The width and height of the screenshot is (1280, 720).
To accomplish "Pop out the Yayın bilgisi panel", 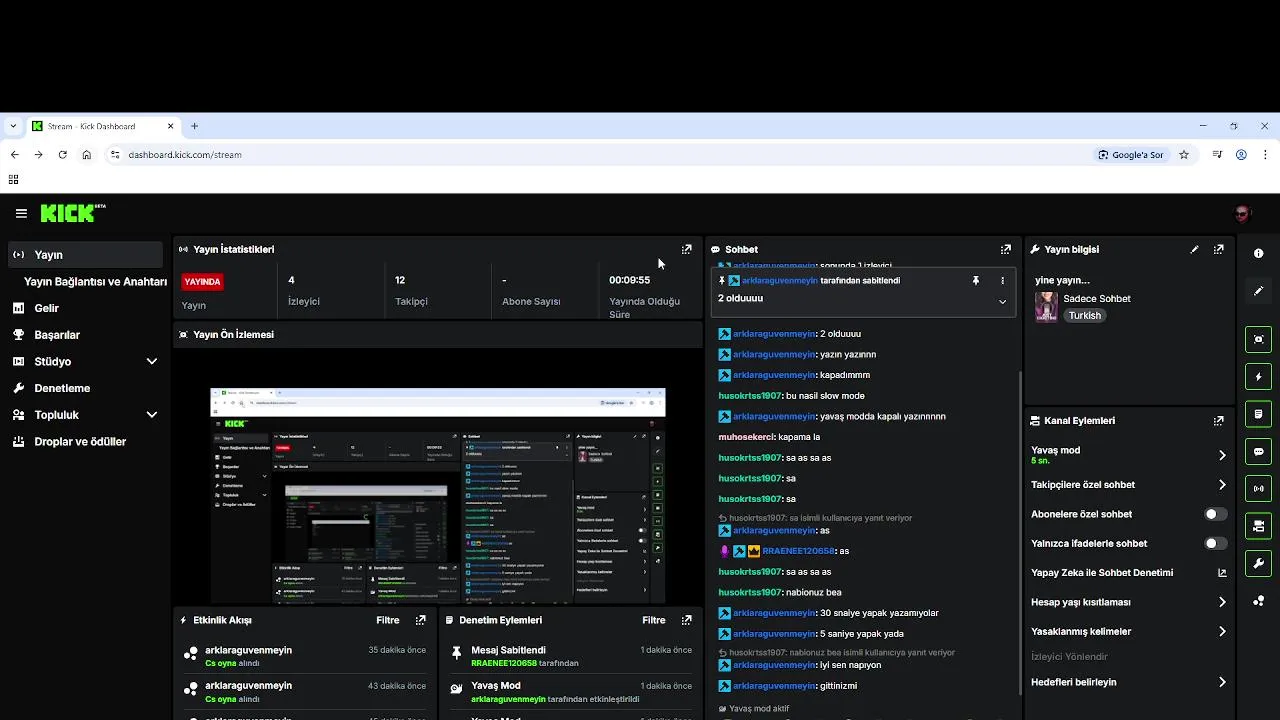I will pos(1219,249).
